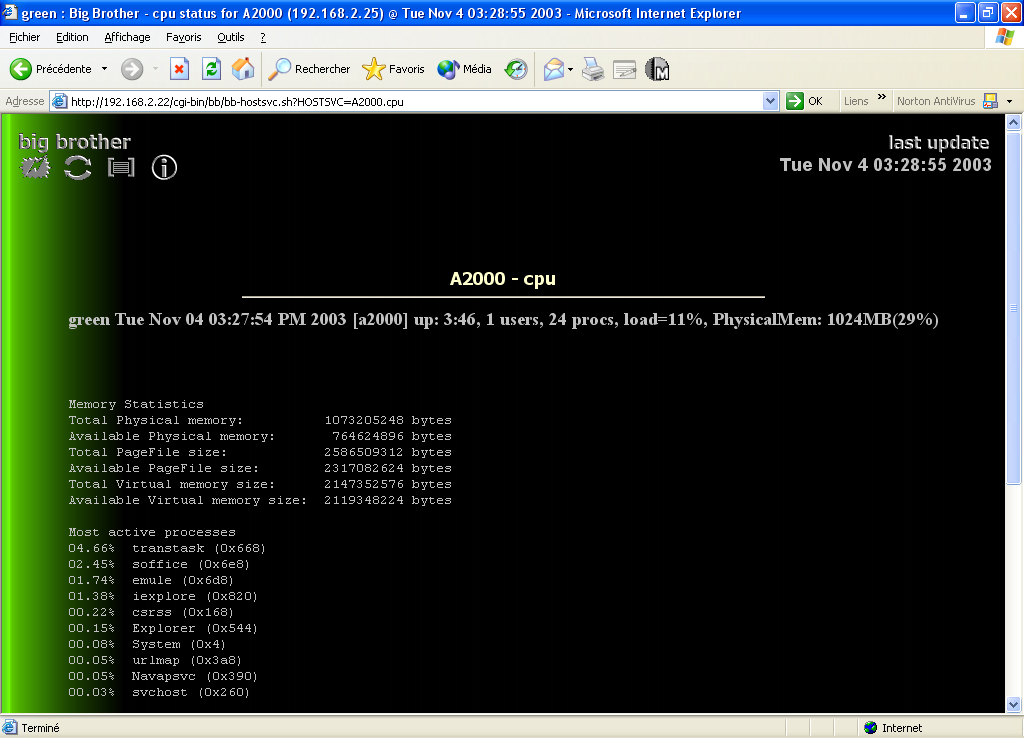
Task: Expand the Précédente back history dropdown arrow
Action: (x=104, y=69)
